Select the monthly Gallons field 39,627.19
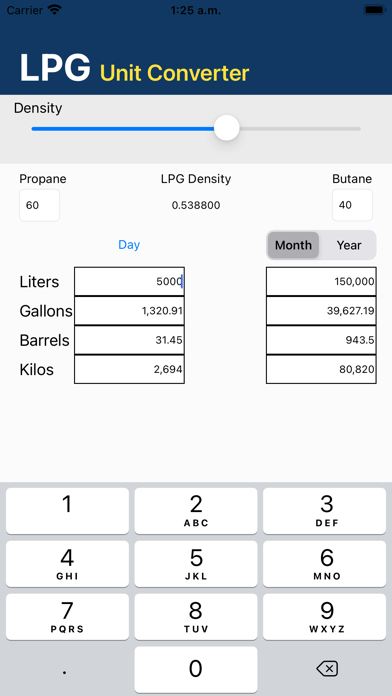 tap(321, 311)
